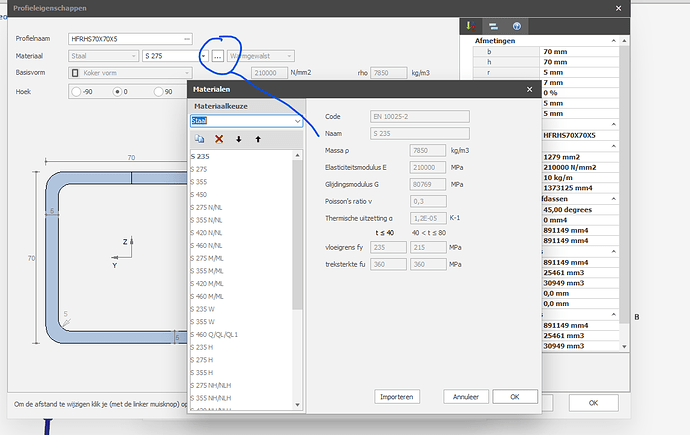
Task: Select S 235 in the material list
Action: 241,157
